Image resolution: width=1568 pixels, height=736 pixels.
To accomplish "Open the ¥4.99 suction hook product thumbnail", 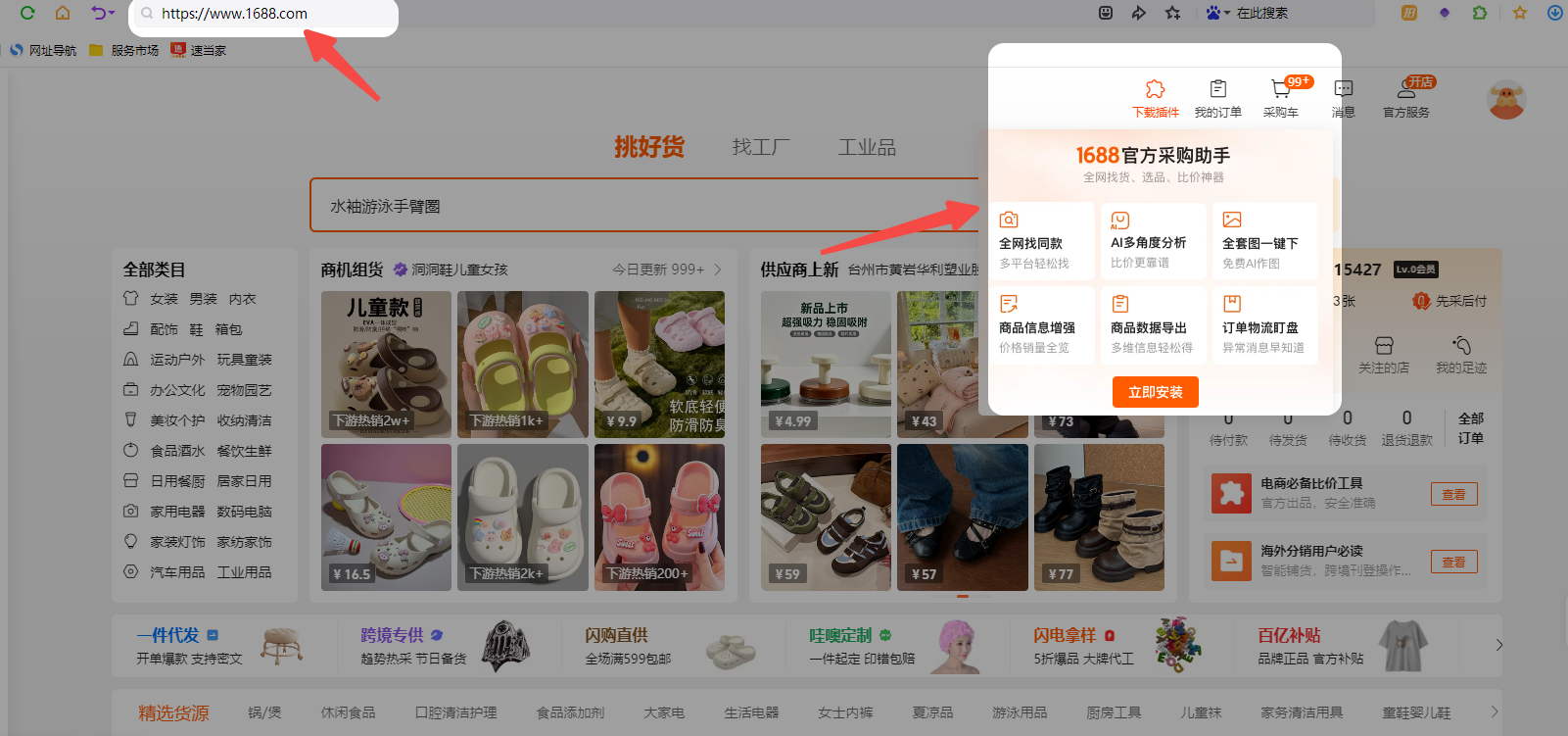I will pyautogui.click(x=826, y=365).
